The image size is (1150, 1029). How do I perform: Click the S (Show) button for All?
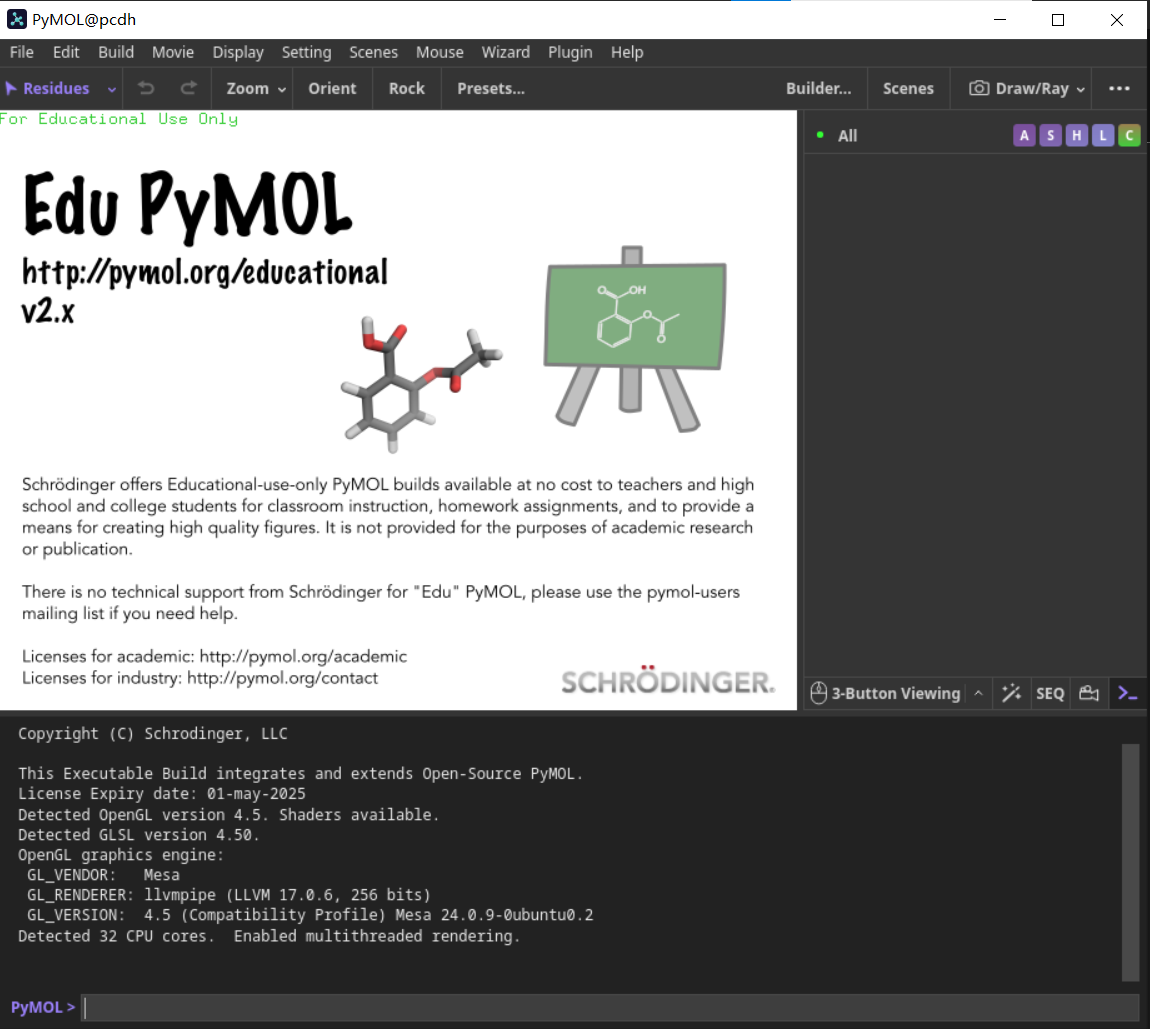coord(1051,135)
